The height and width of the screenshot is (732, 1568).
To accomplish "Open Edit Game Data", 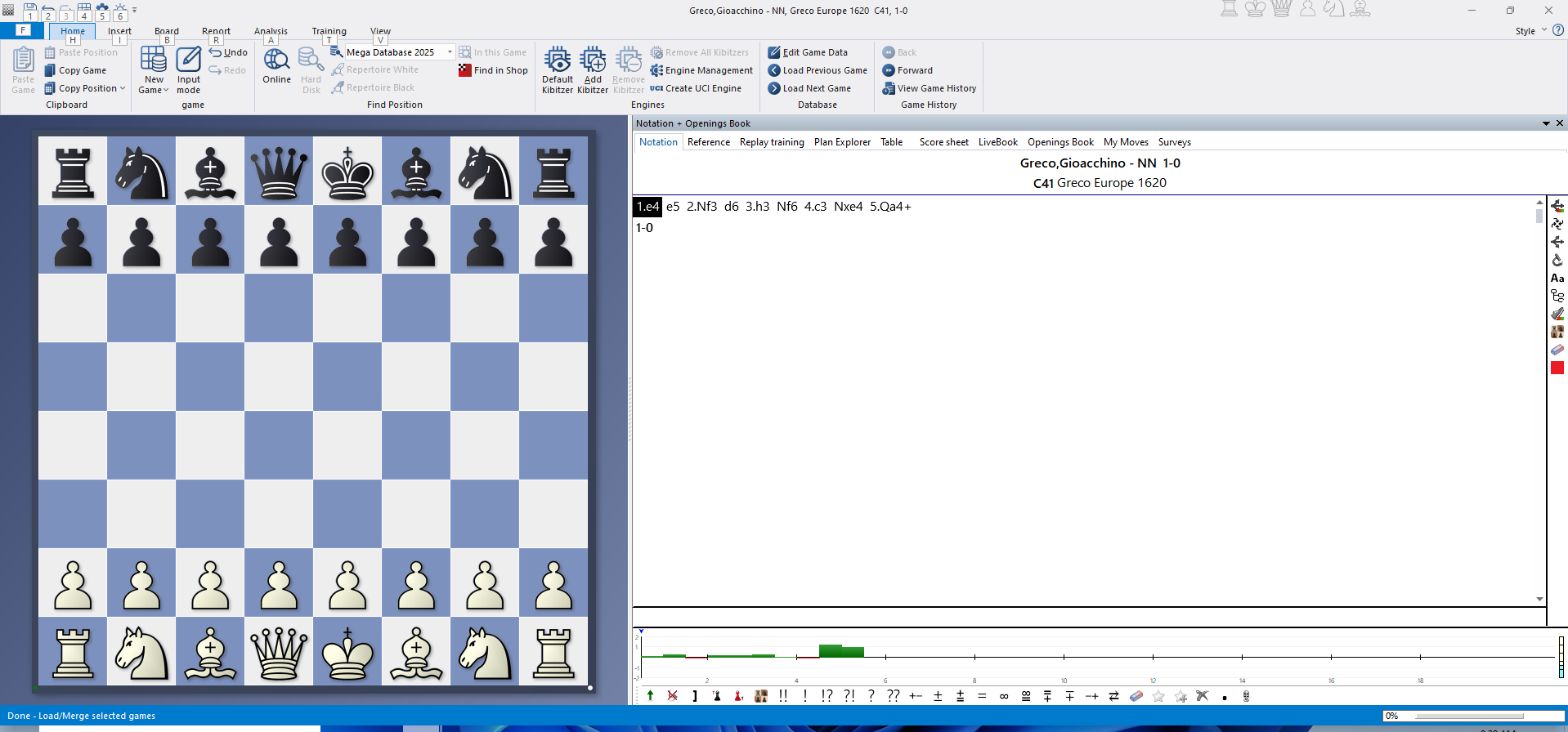I will [x=808, y=52].
